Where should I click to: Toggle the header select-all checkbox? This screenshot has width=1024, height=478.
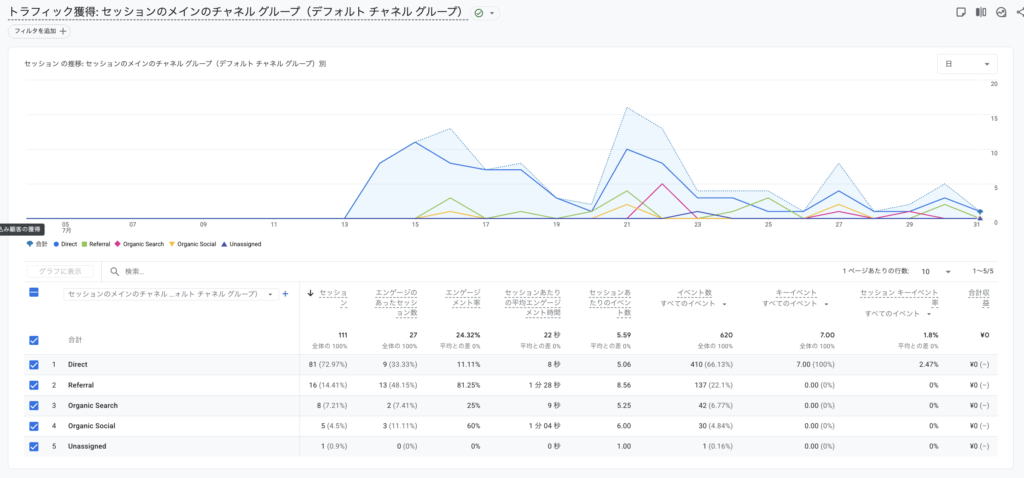tap(34, 293)
